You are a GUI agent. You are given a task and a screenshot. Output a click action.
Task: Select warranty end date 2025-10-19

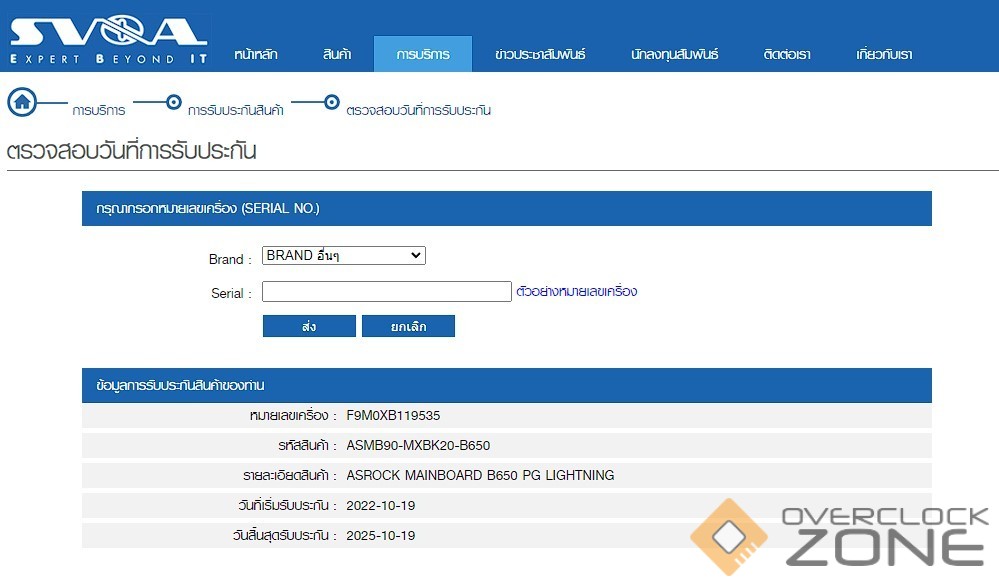(380, 535)
